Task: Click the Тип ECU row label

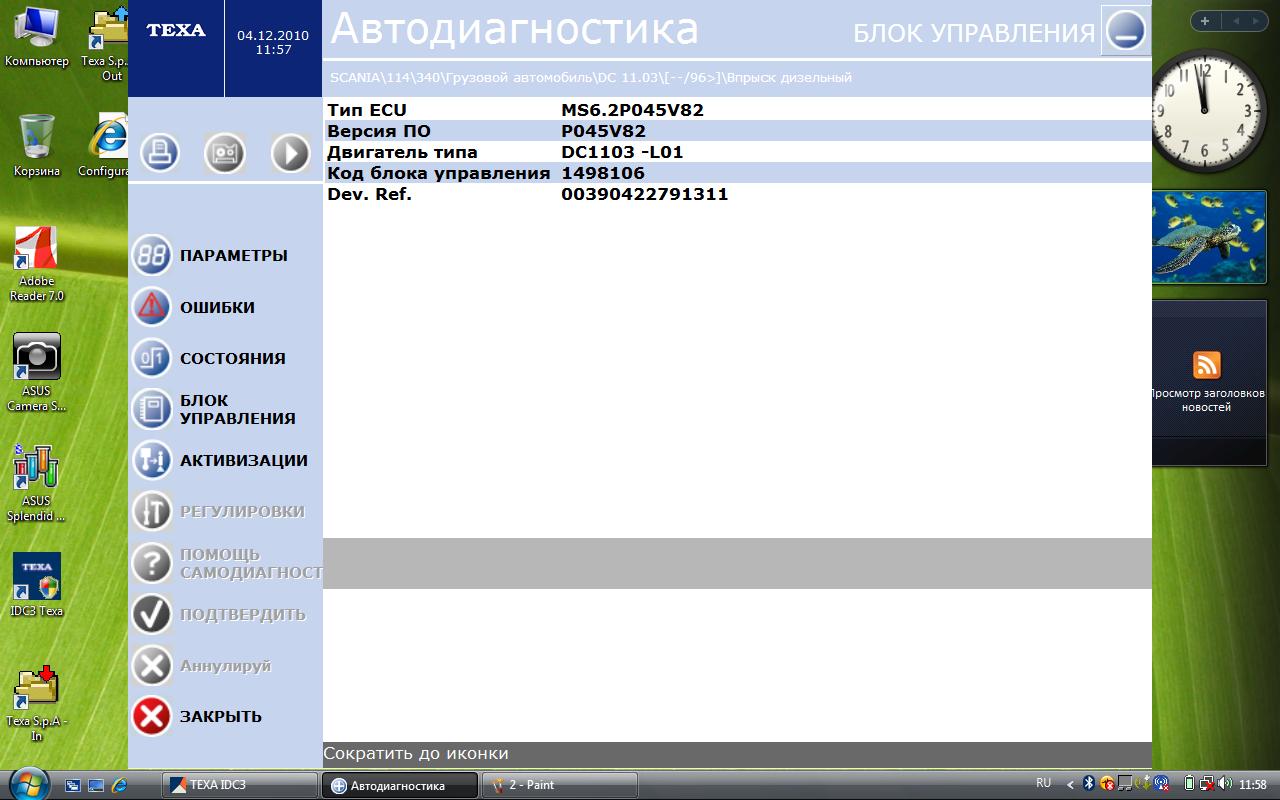Action: point(367,110)
